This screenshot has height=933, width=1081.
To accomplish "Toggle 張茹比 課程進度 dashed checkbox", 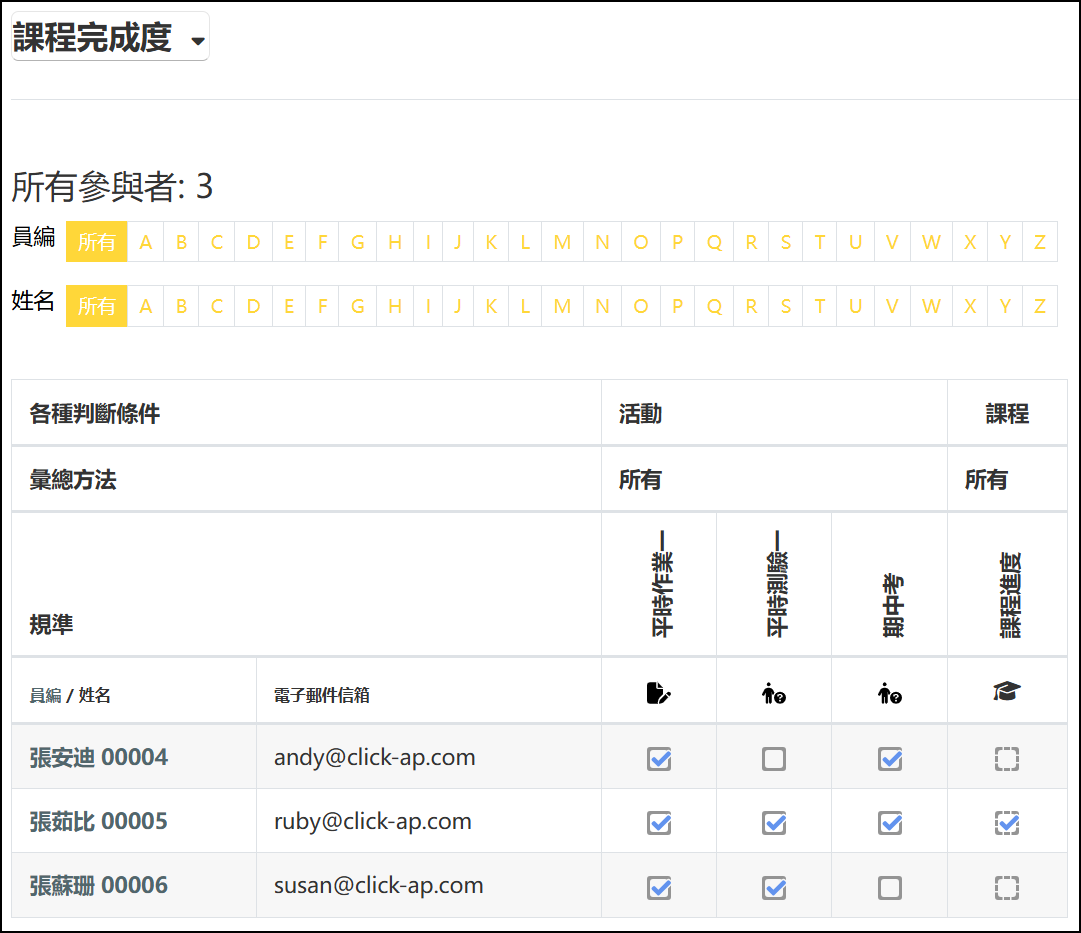I will point(1007,823).
